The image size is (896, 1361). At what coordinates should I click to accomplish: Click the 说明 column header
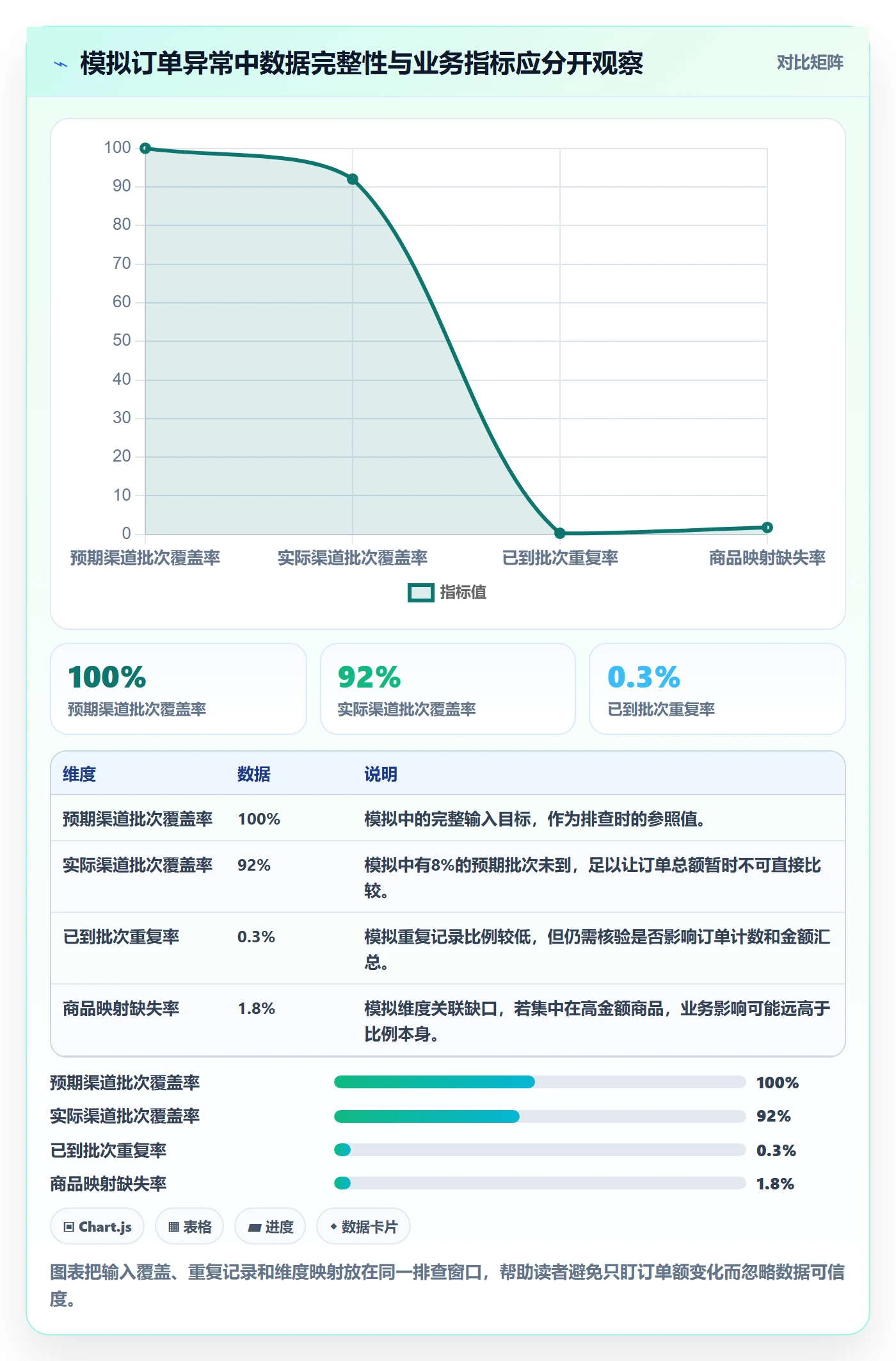click(x=381, y=774)
